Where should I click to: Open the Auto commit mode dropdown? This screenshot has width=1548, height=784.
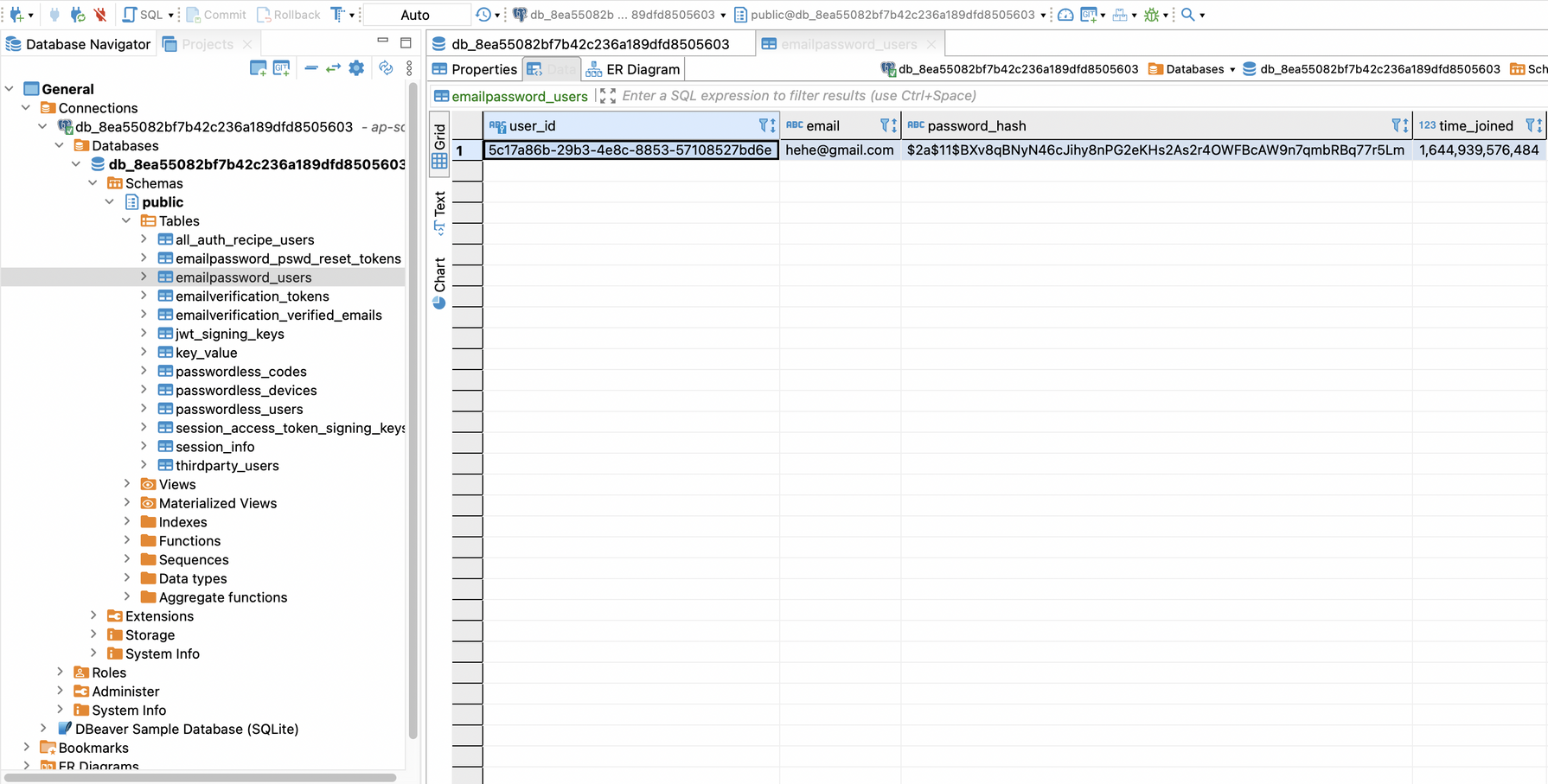tap(415, 14)
